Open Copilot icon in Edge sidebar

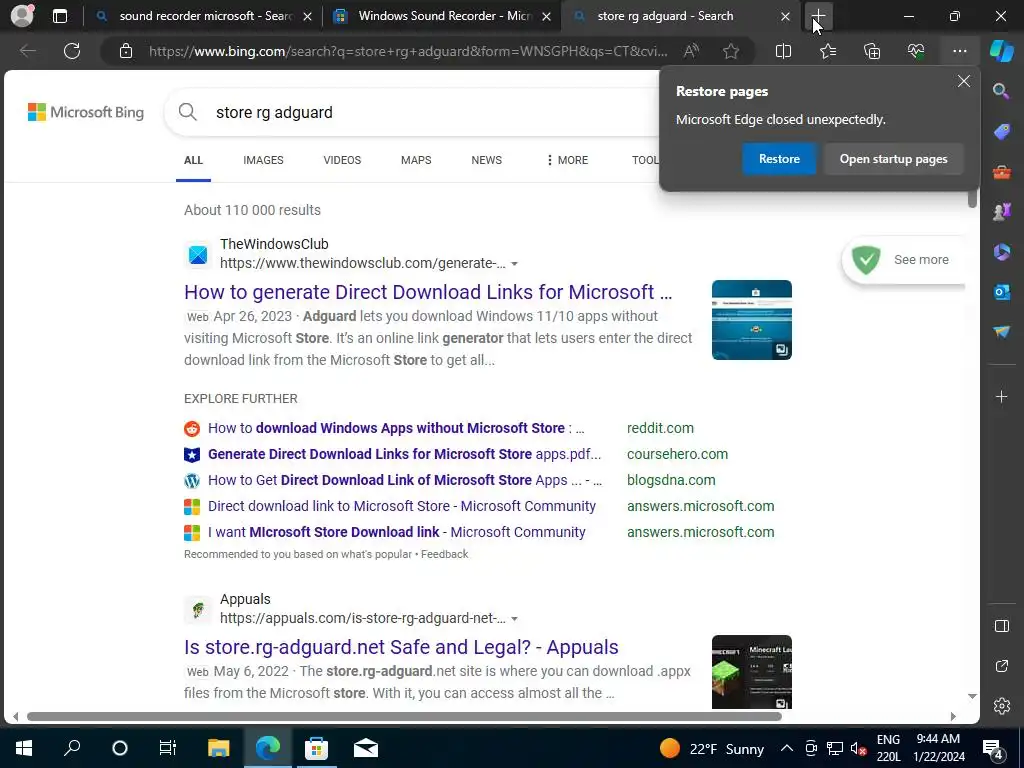[x=1002, y=51]
